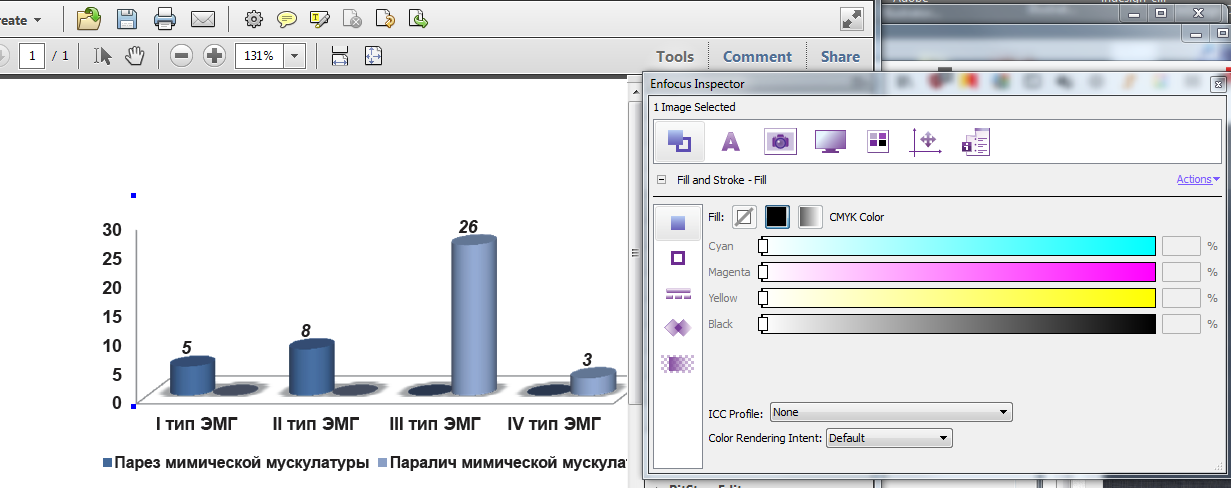This screenshot has width=1231, height=488.
Task: Open Separations category squares icon
Action: tap(878, 142)
